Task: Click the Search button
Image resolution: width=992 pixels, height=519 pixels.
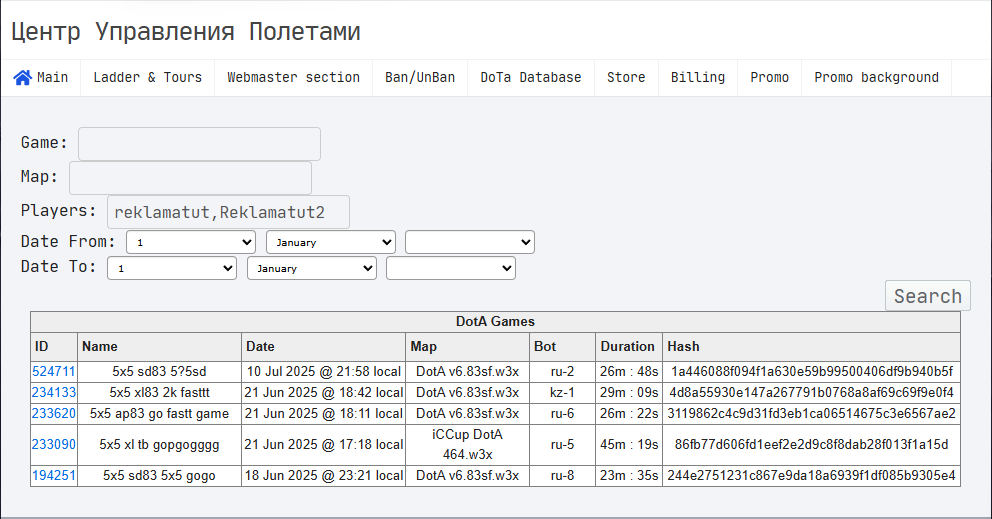Action: coord(927,296)
